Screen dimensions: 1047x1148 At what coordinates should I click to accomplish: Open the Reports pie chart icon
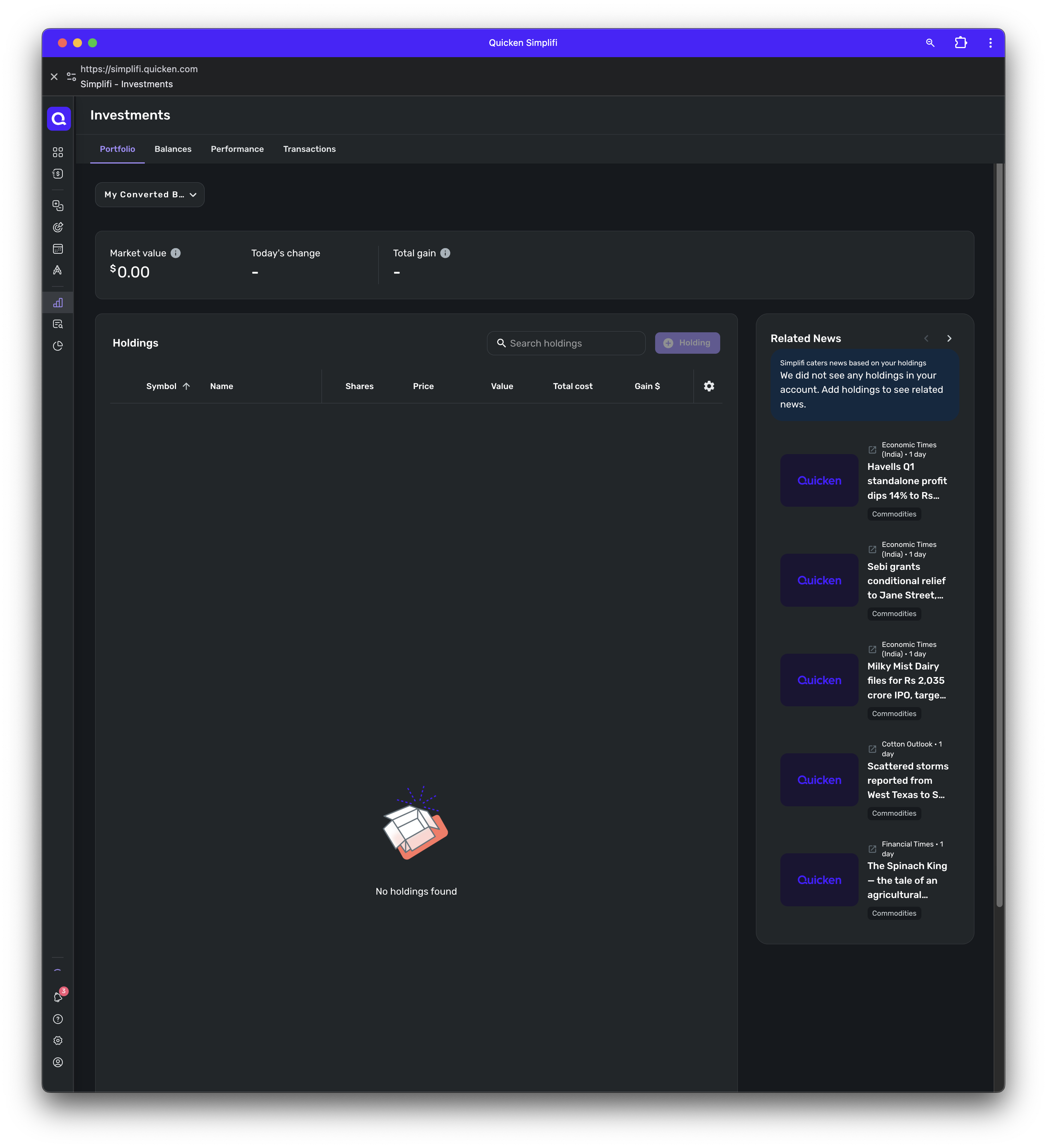(x=58, y=346)
